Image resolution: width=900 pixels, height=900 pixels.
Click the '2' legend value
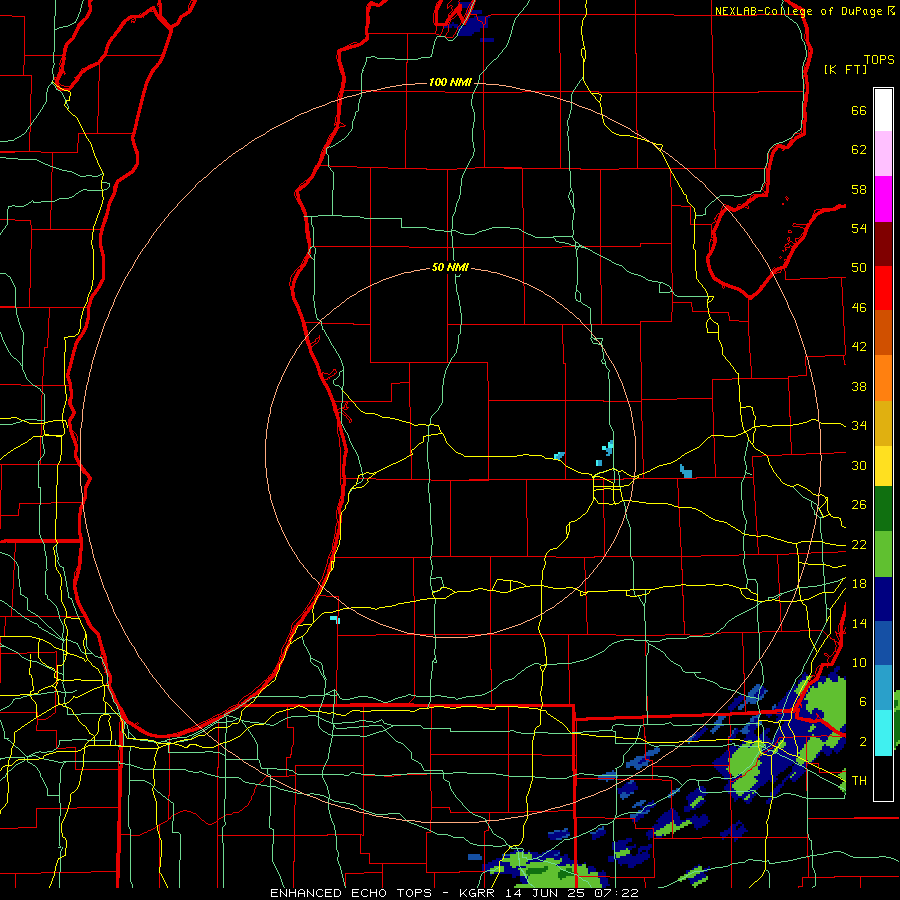863,742
